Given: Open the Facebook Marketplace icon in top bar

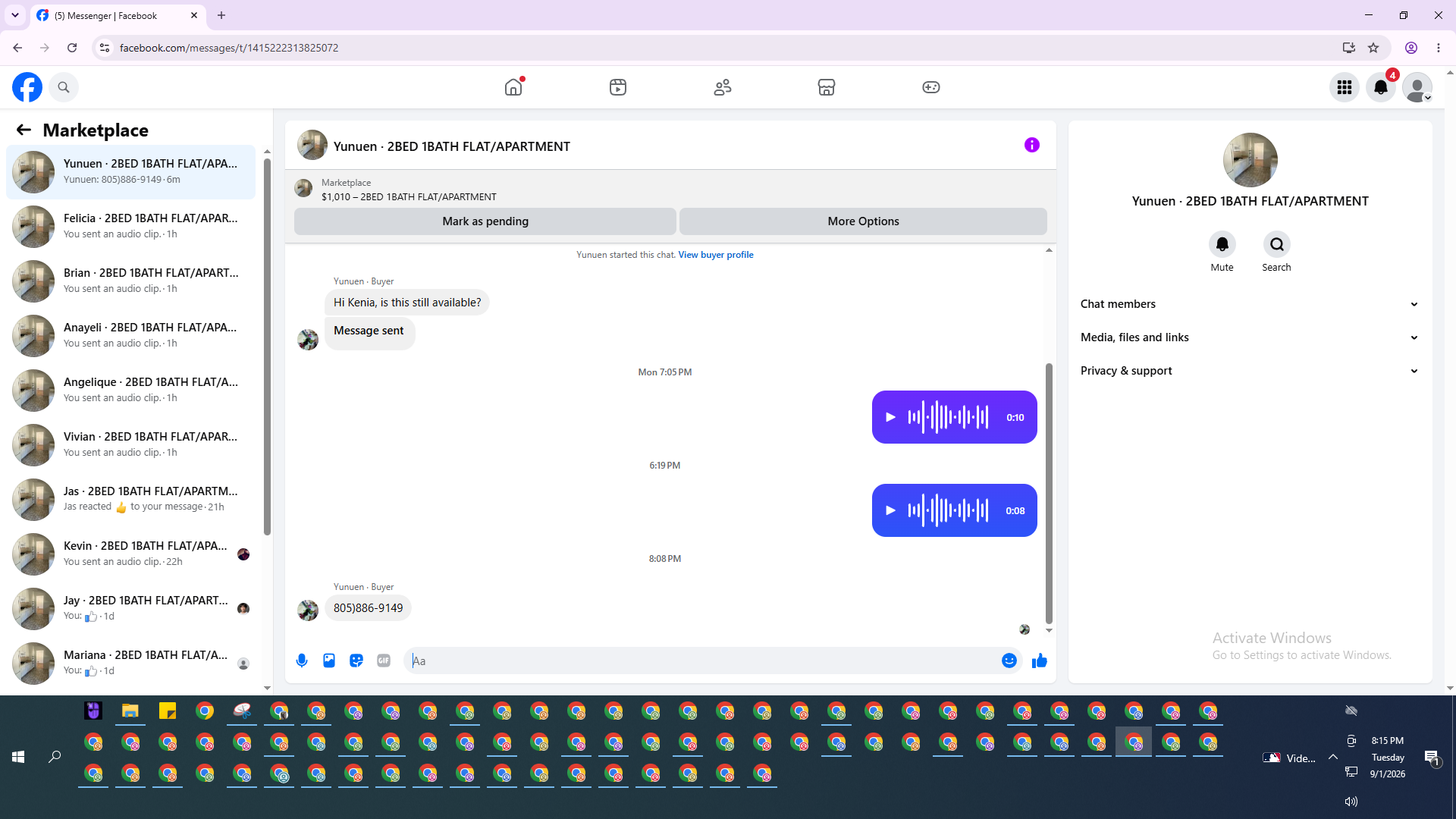Looking at the screenshot, I should click(827, 87).
